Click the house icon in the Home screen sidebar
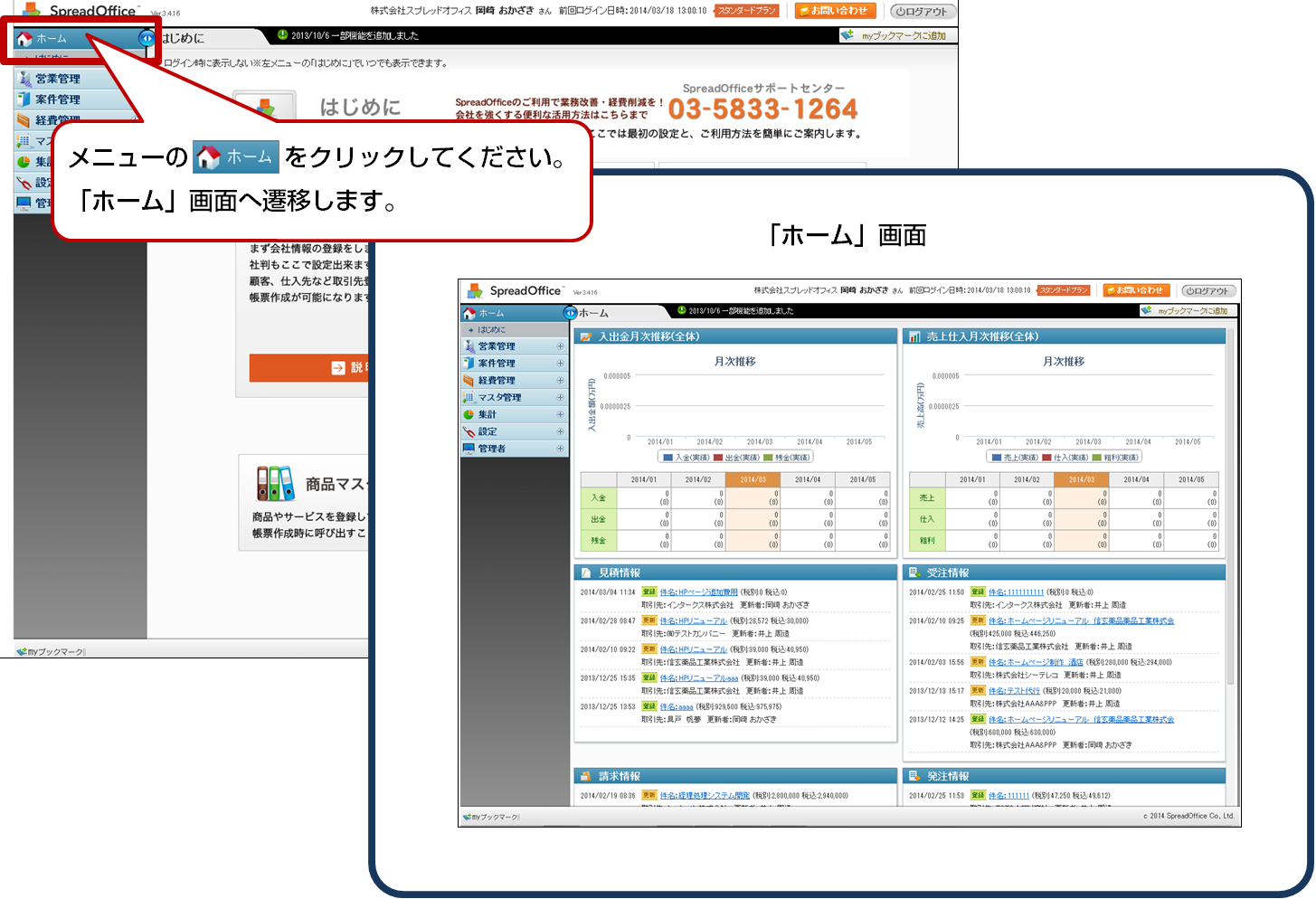The width and height of the screenshot is (1316, 899). (469, 314)
